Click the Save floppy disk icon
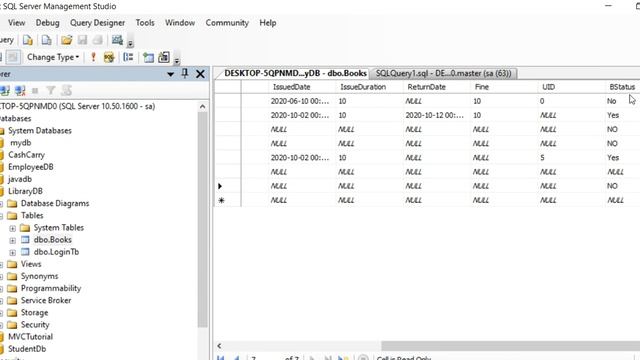The width and height of the screenshot is (640, 360). tap(82, 40)
